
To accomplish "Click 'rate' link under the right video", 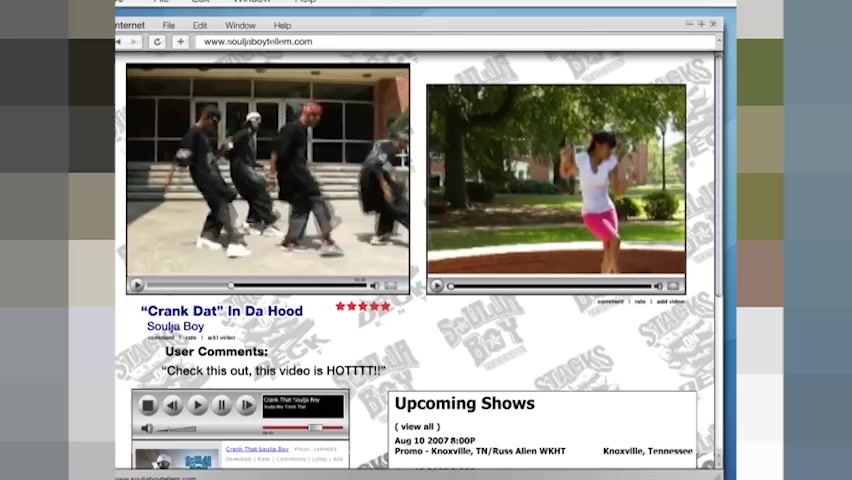I will (x=640, y=301).
